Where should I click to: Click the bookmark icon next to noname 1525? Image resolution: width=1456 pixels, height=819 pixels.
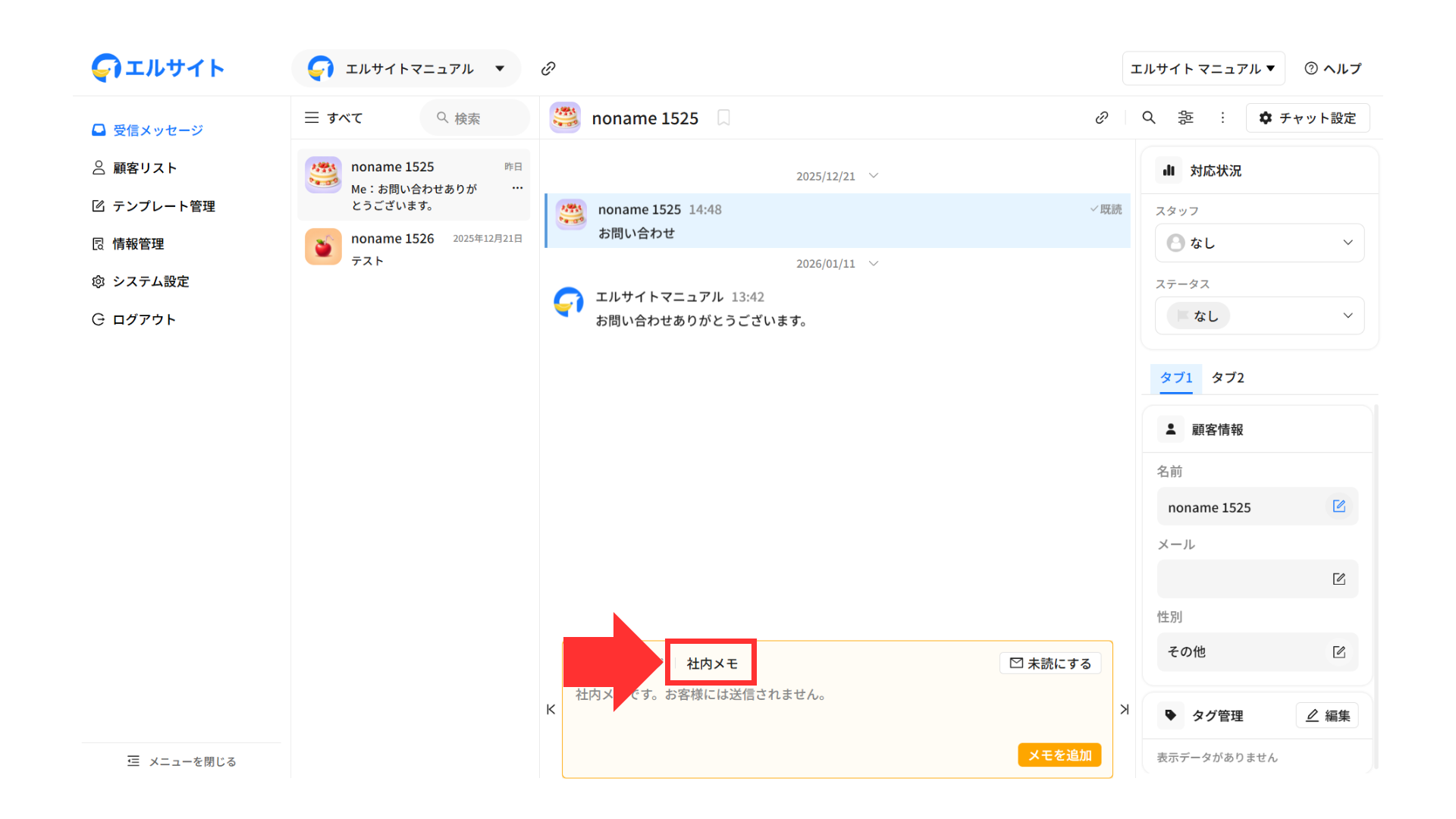[723, 118]
